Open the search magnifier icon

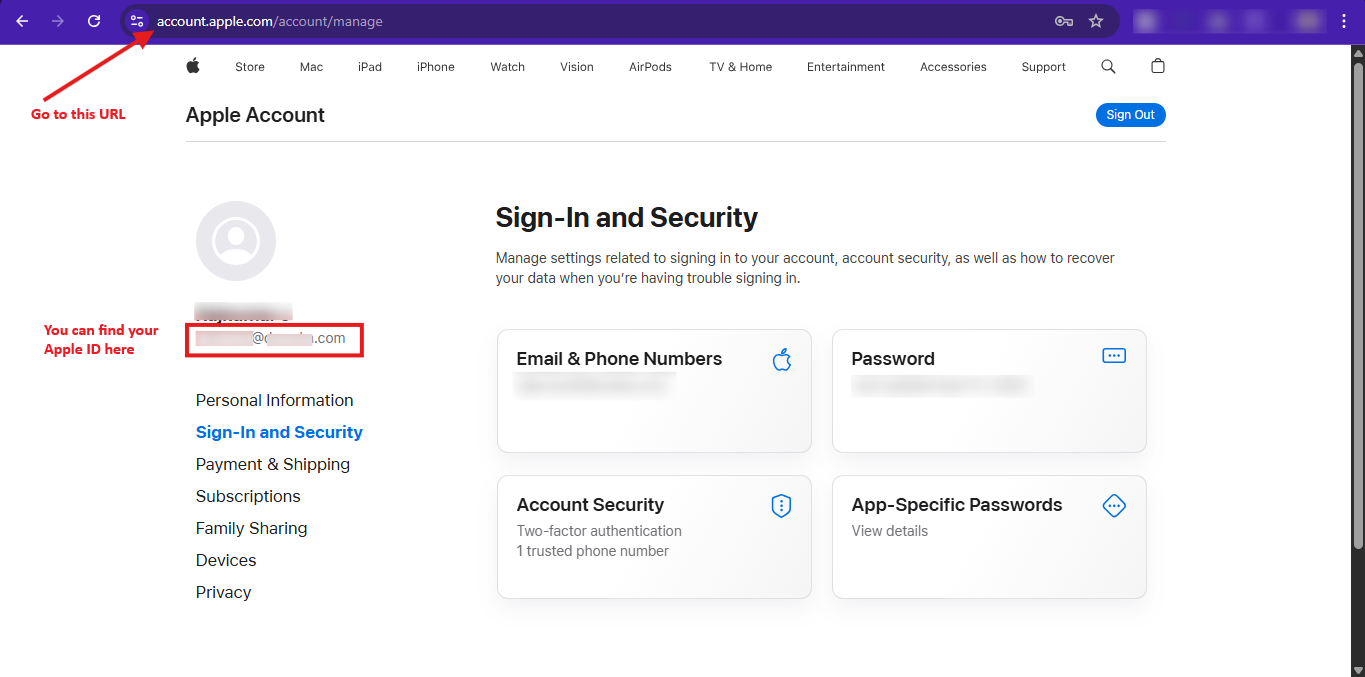click(1108, 66)
